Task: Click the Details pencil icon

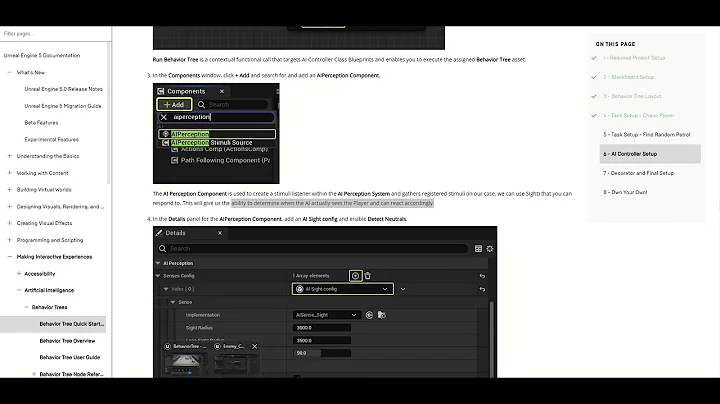Action: click(x=159, y=233)
